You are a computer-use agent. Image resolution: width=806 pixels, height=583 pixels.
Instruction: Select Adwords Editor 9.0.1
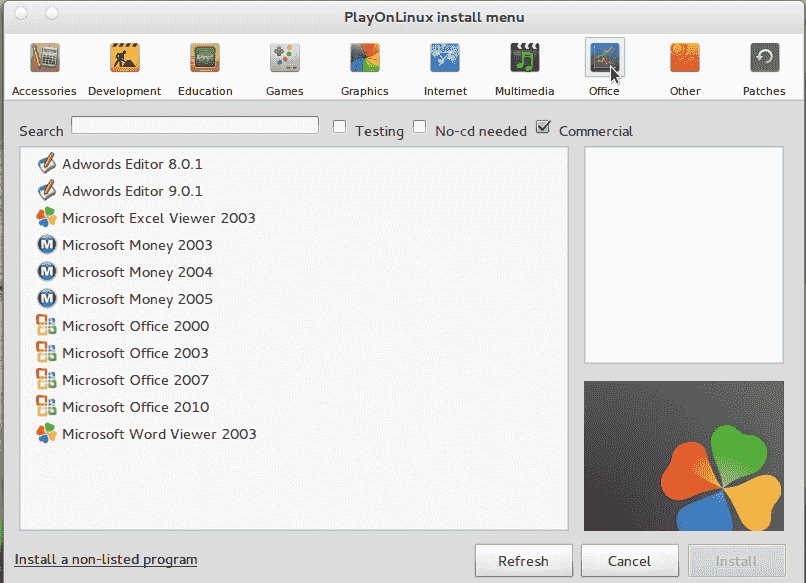click(x=128, y=190)
